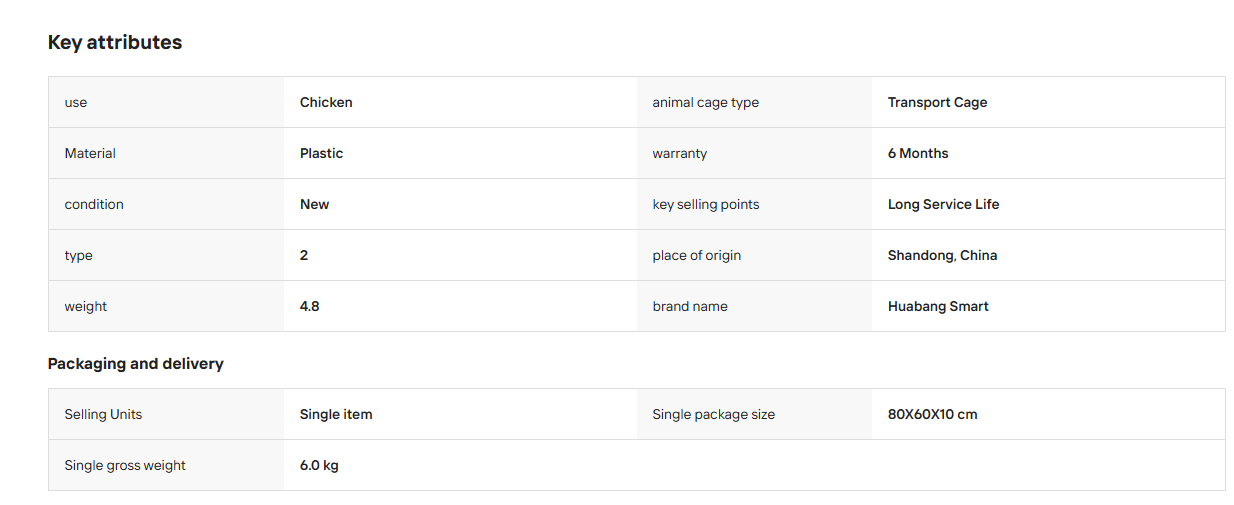Select the '6.0 kg' gross weight value
This screenshot has width=1234, height=505.
pyautogui.click(x=319, y=465)
